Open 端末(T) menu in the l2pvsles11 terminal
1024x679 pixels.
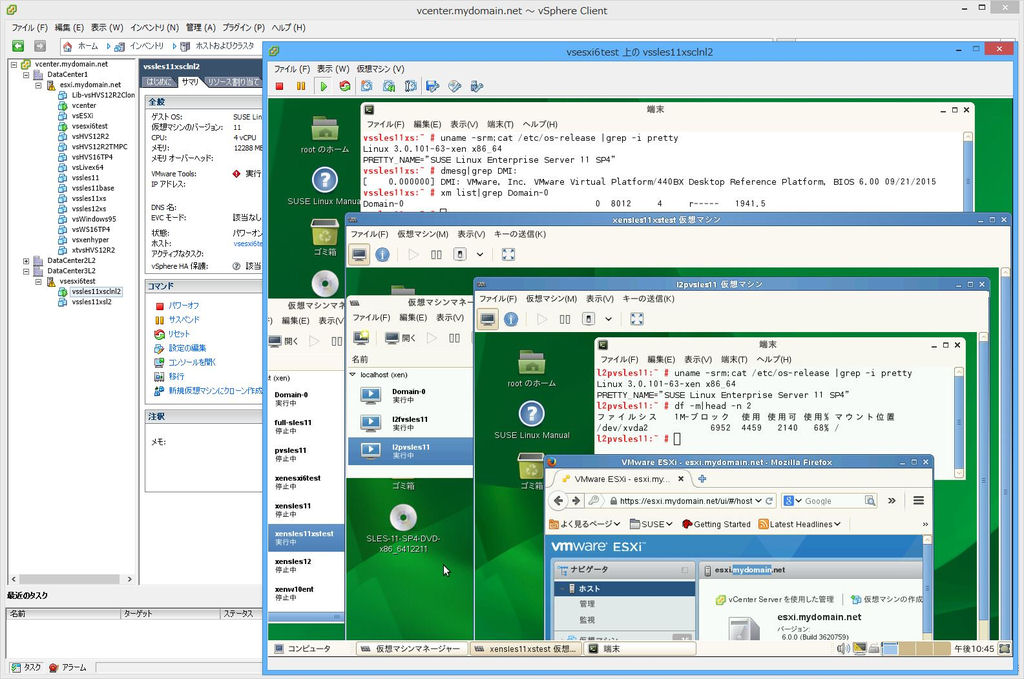click(x=735, y=359)
